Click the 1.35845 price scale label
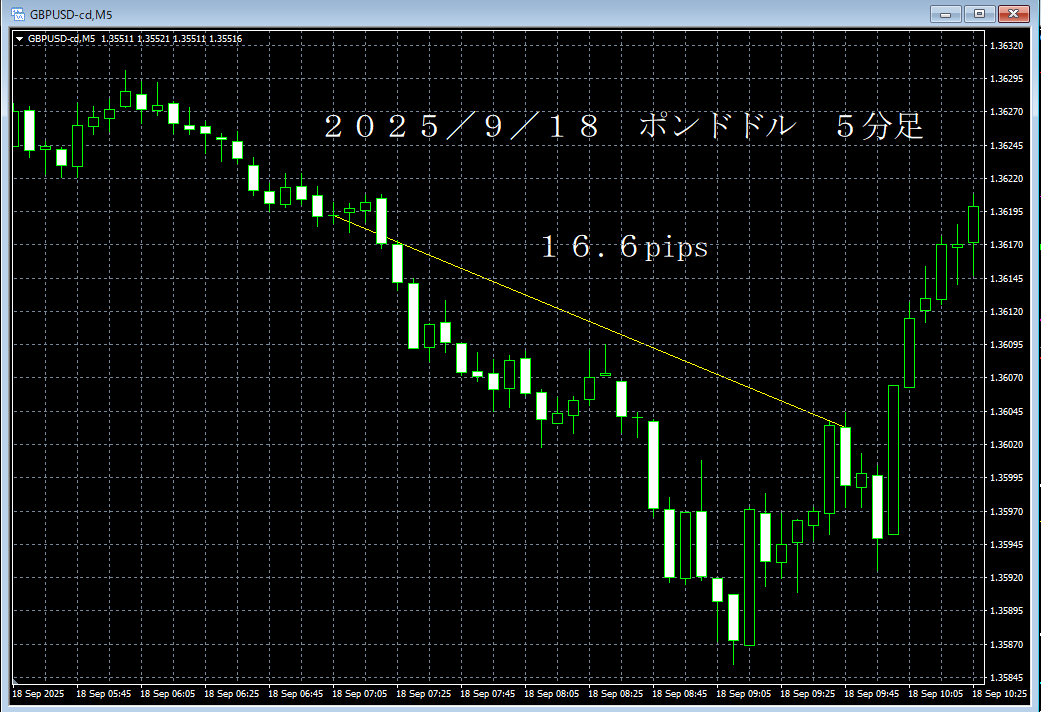This screenshot has width=1041, height=712. (1006, 677)
